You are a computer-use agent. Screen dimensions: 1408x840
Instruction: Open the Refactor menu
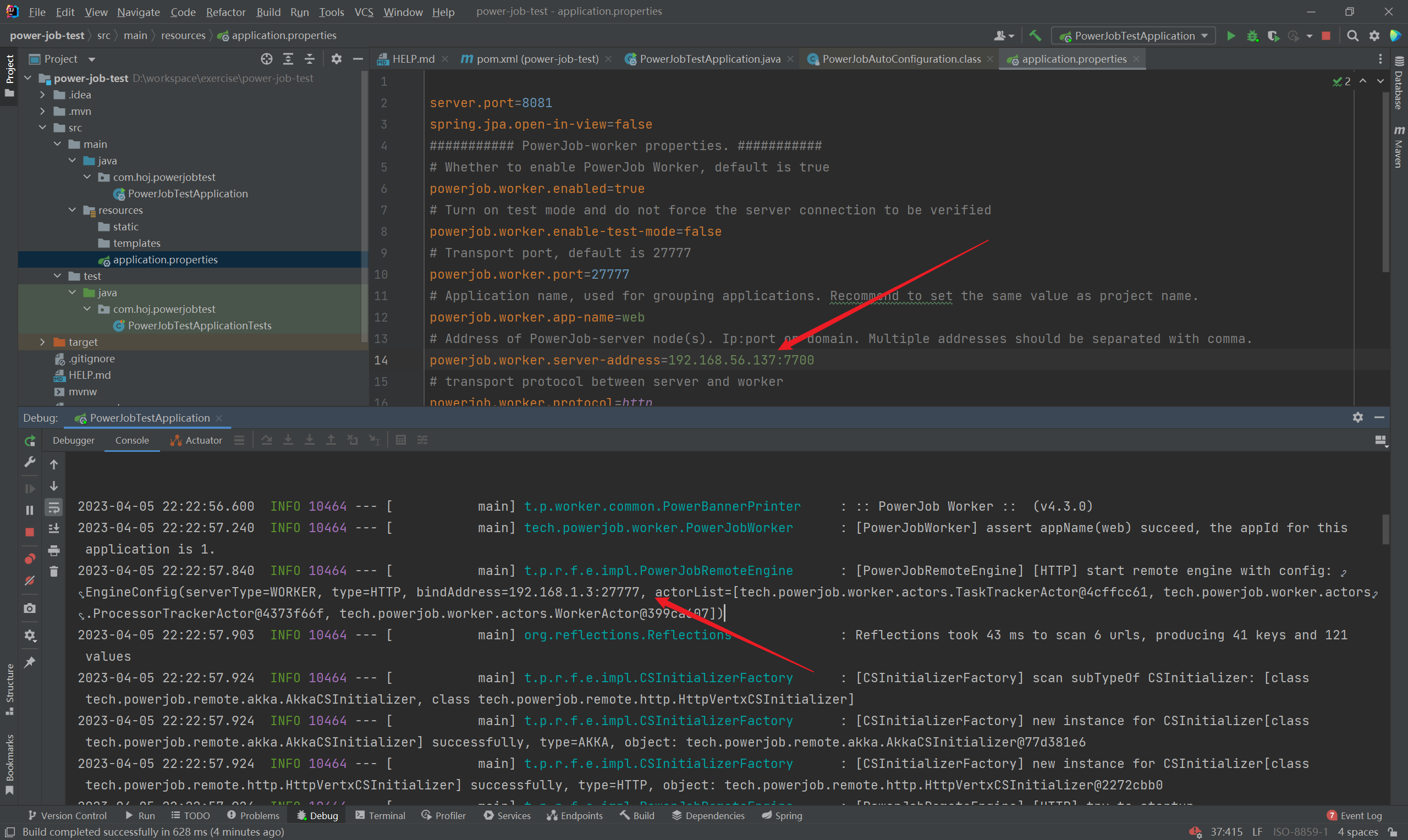pyautogui.click(x=226, y=12)
